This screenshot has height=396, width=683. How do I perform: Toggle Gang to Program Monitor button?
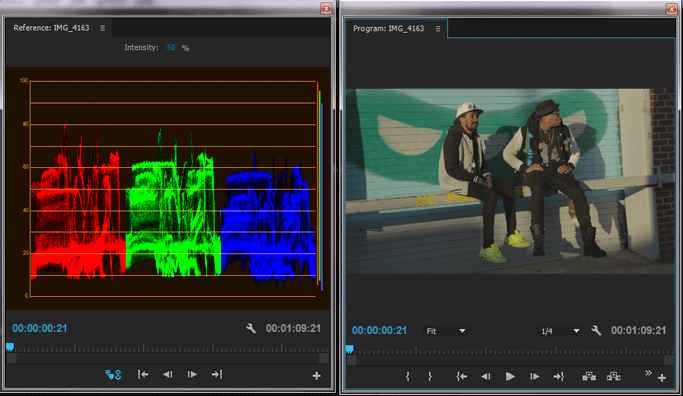(x=113, y=375)
